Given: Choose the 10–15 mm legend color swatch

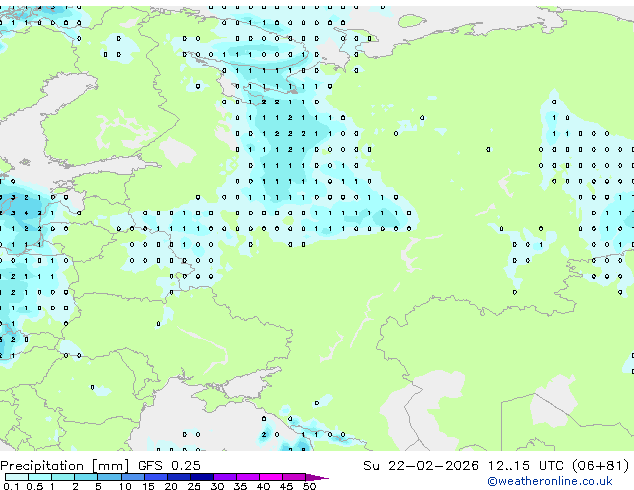Looking at the screenshot, I should click(132, 477).
